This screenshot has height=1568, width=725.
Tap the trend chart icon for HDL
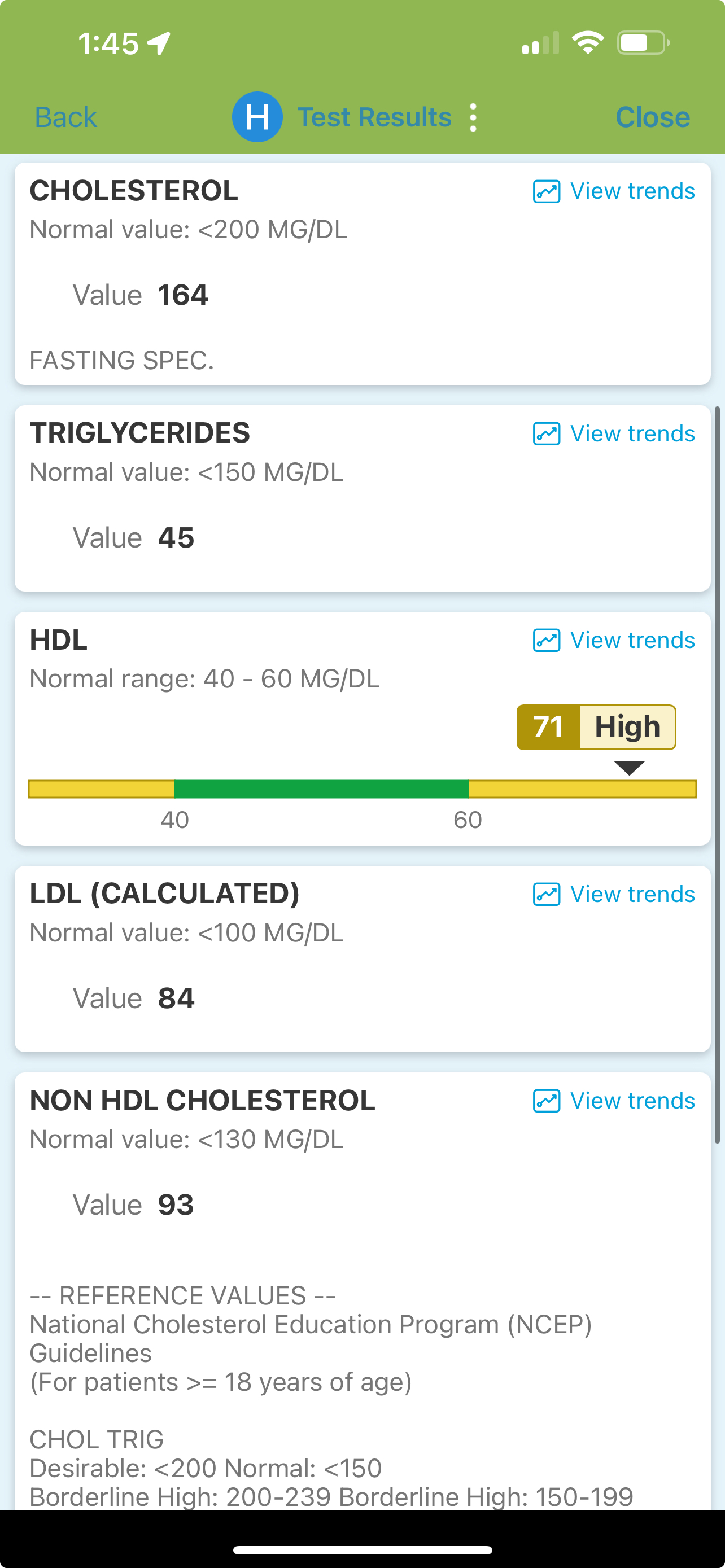546,640
